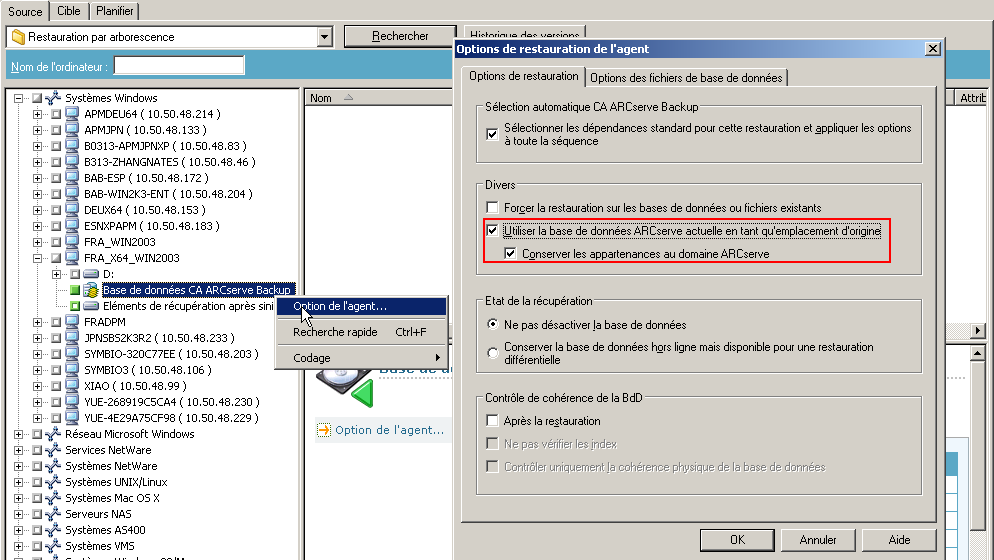Viewport: 994px width, 560px height.
Task: Select Conserver la base de données hors ligne
Action: click(493, 353)
